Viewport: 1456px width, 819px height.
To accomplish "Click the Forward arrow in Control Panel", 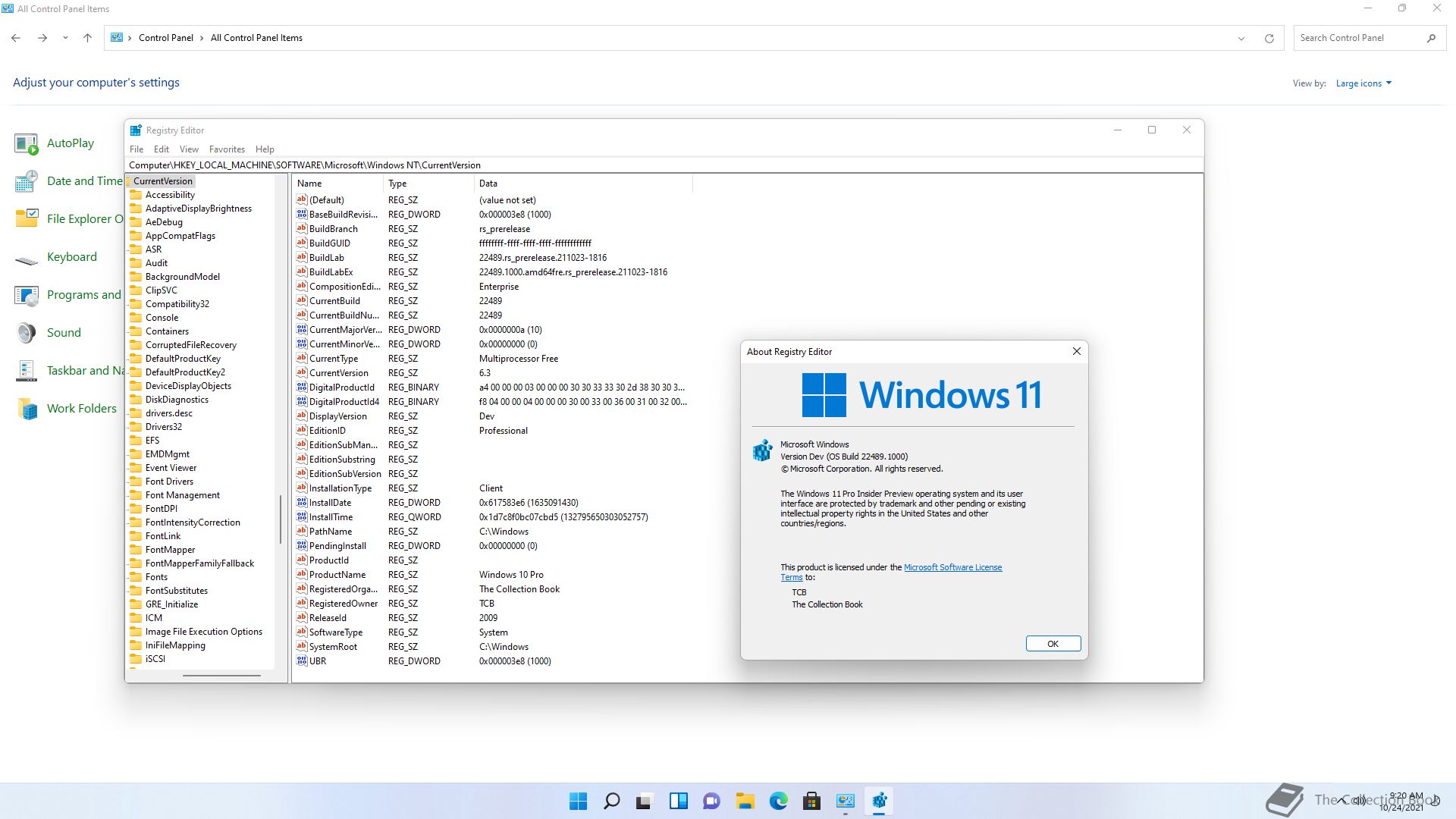I will coord(42,38).
